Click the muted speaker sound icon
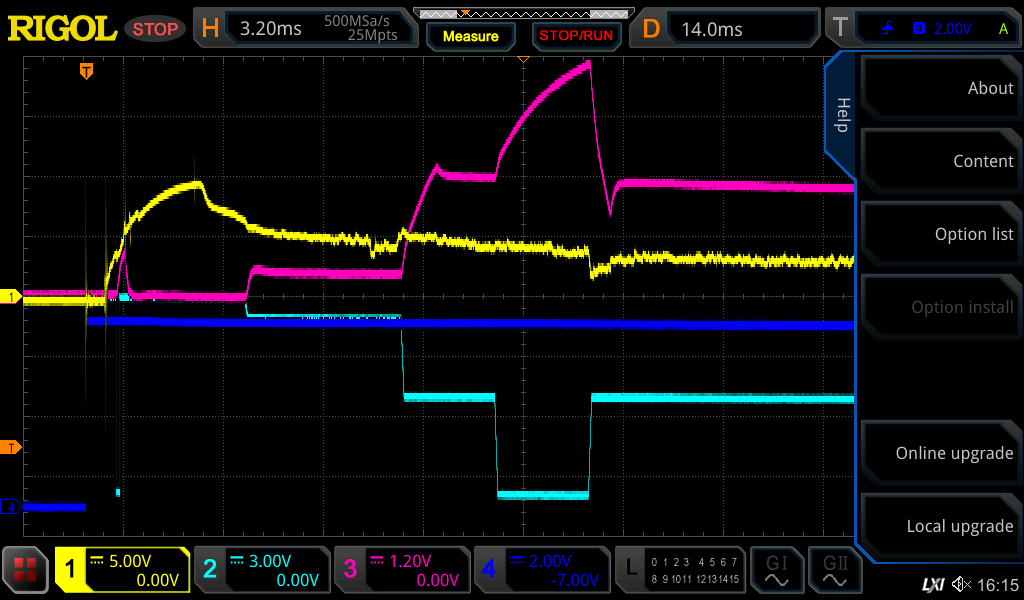The image size is (1024, 600). coord(961,584)
